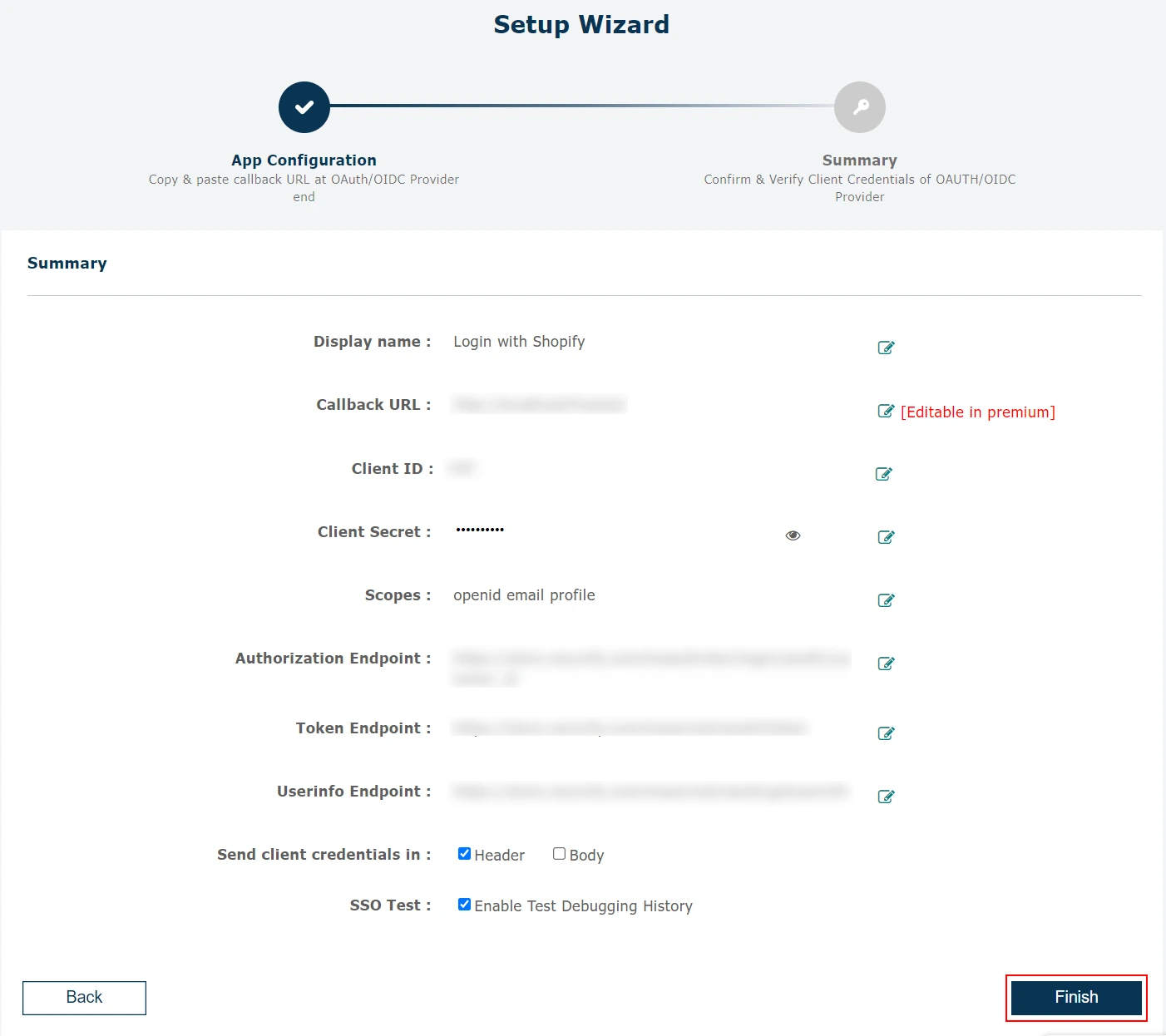Edit the Client Secret value
Image resolution: width=1166 pixels, height=1036 pixels.
(x=886, y=537)
